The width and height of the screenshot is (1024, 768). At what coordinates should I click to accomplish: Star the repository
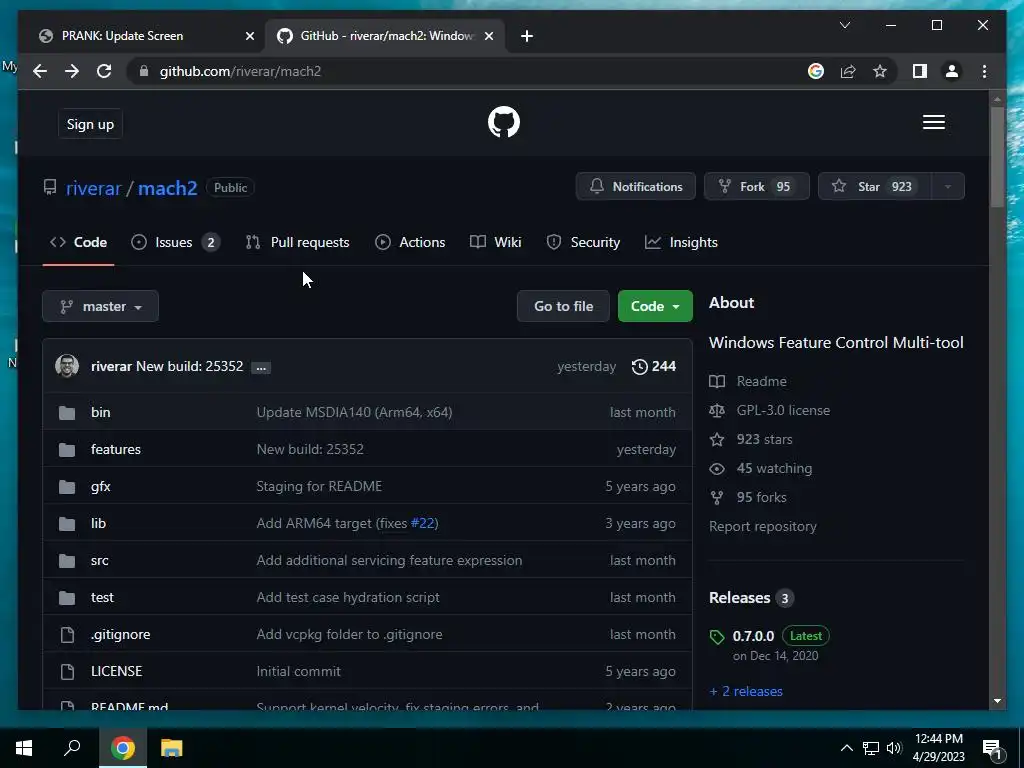click(874, 187)
